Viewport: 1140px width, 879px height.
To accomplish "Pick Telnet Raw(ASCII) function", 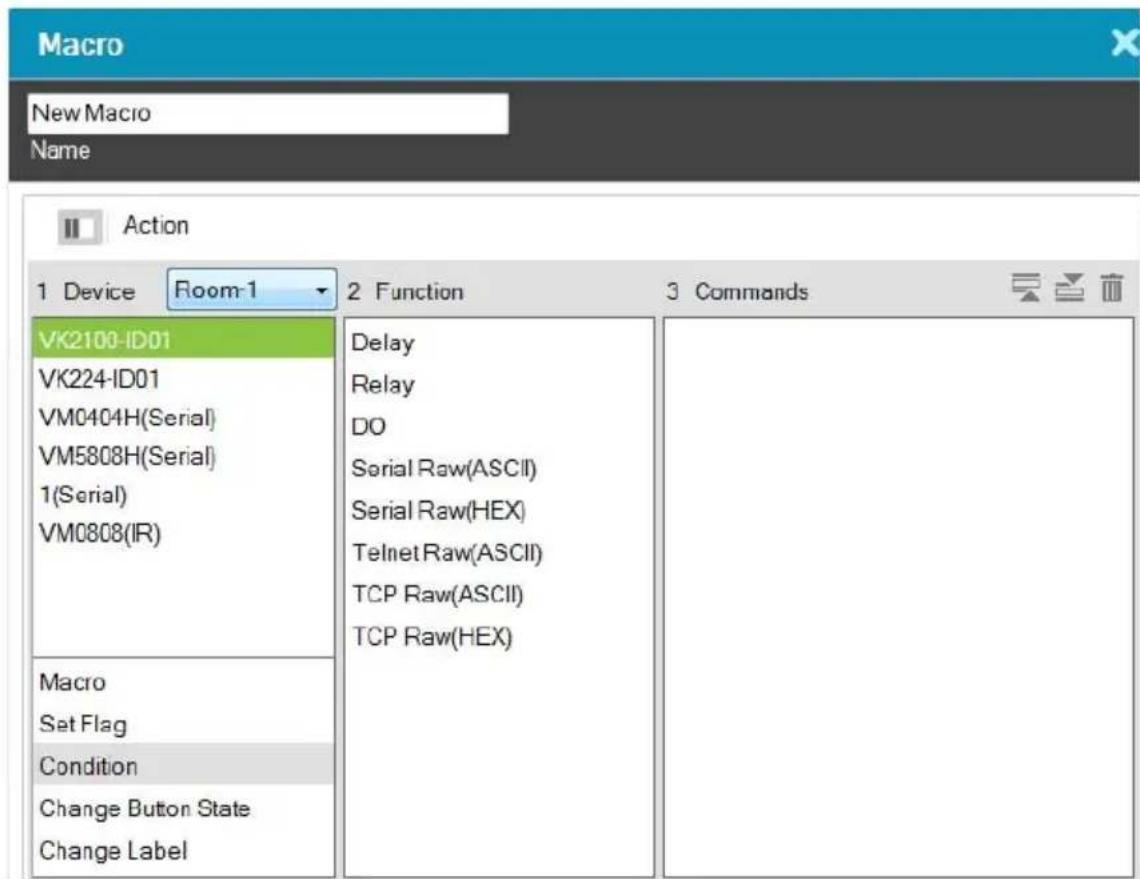I will (499, 553).
